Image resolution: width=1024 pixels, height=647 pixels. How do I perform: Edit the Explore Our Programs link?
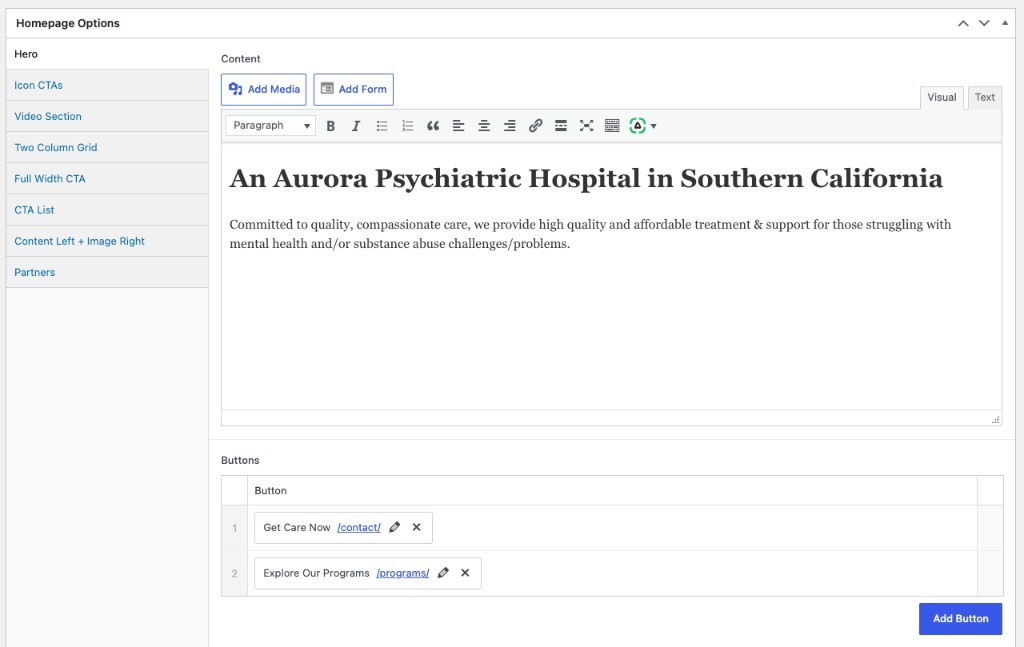point(443,573)
